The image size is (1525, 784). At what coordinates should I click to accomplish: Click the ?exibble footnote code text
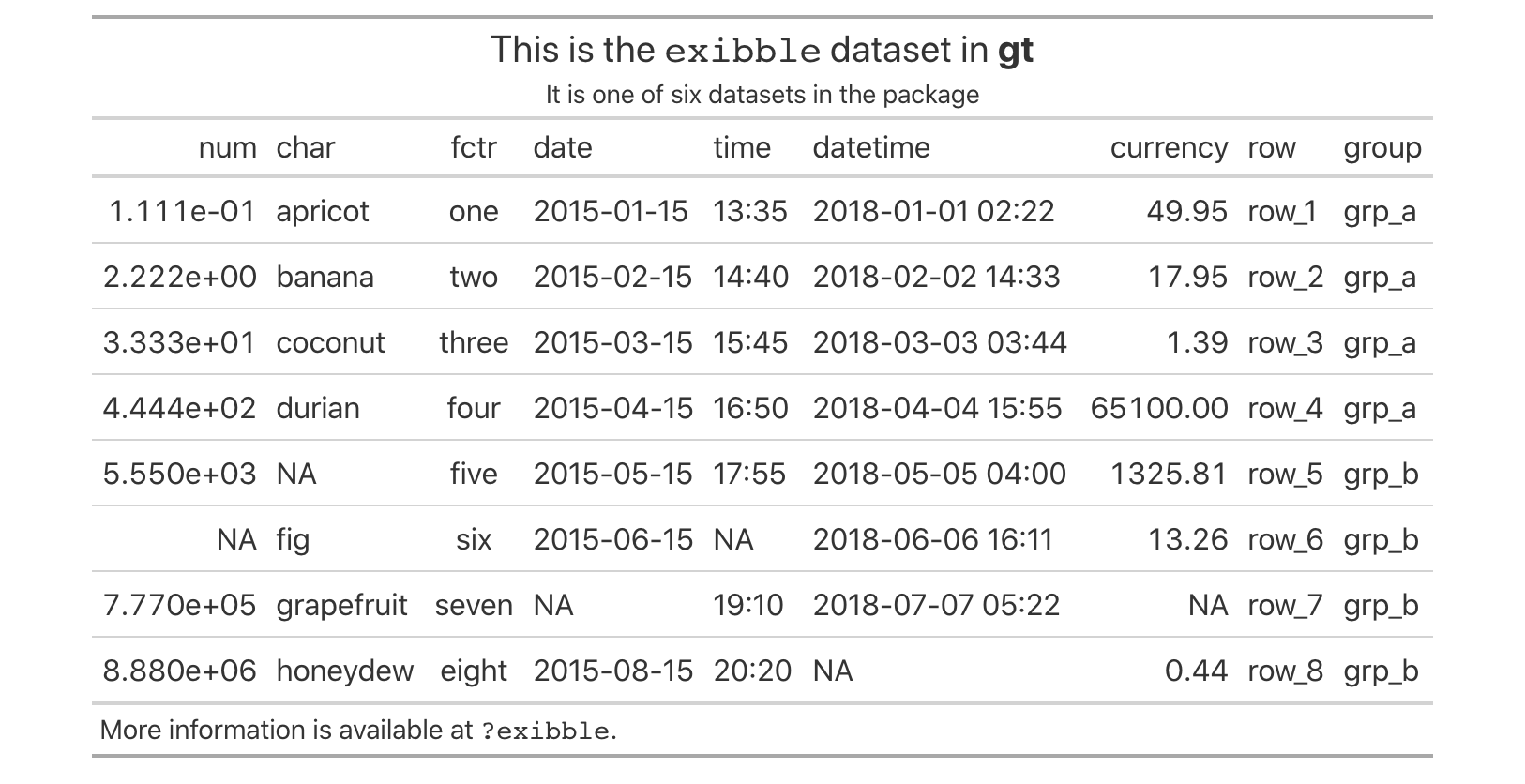tap(545, 731)
